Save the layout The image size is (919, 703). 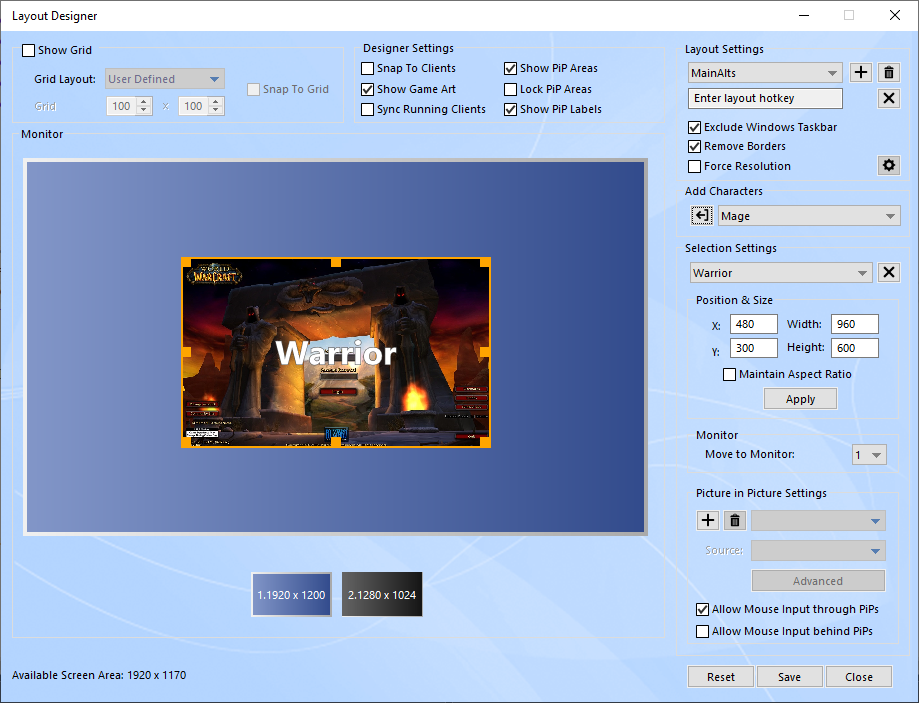(789, 677)
